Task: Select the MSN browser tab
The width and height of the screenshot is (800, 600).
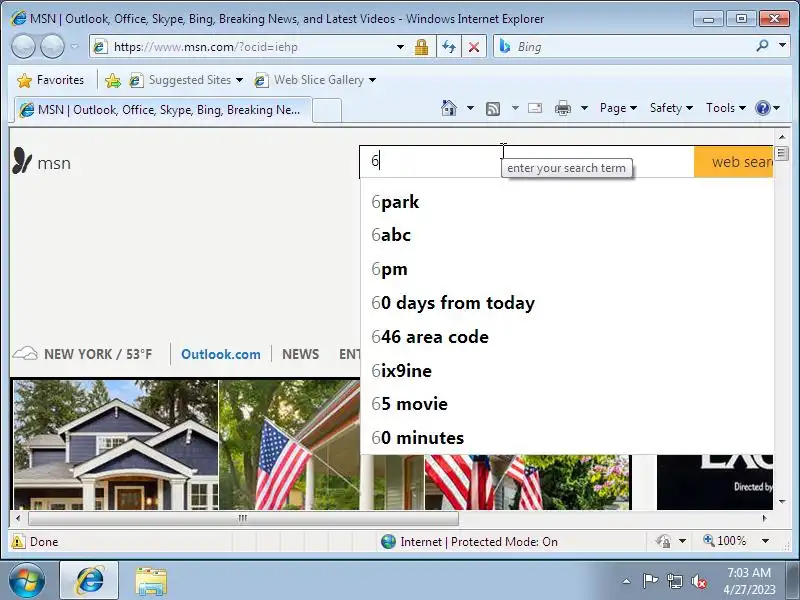Action: click(163, 110)
